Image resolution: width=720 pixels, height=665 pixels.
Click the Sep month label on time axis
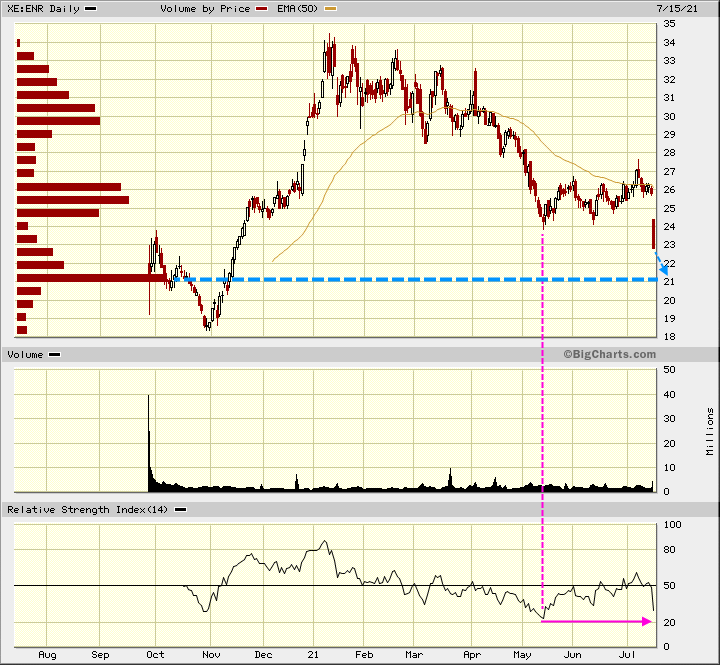(x=100, y=655)
